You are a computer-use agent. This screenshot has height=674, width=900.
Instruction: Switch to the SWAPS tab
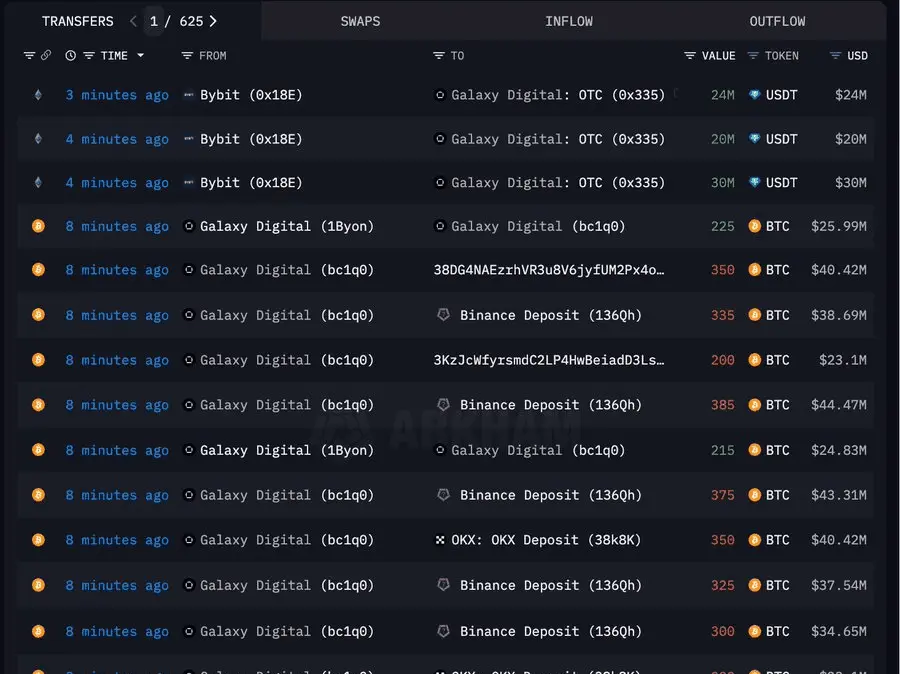coord(360,21)
